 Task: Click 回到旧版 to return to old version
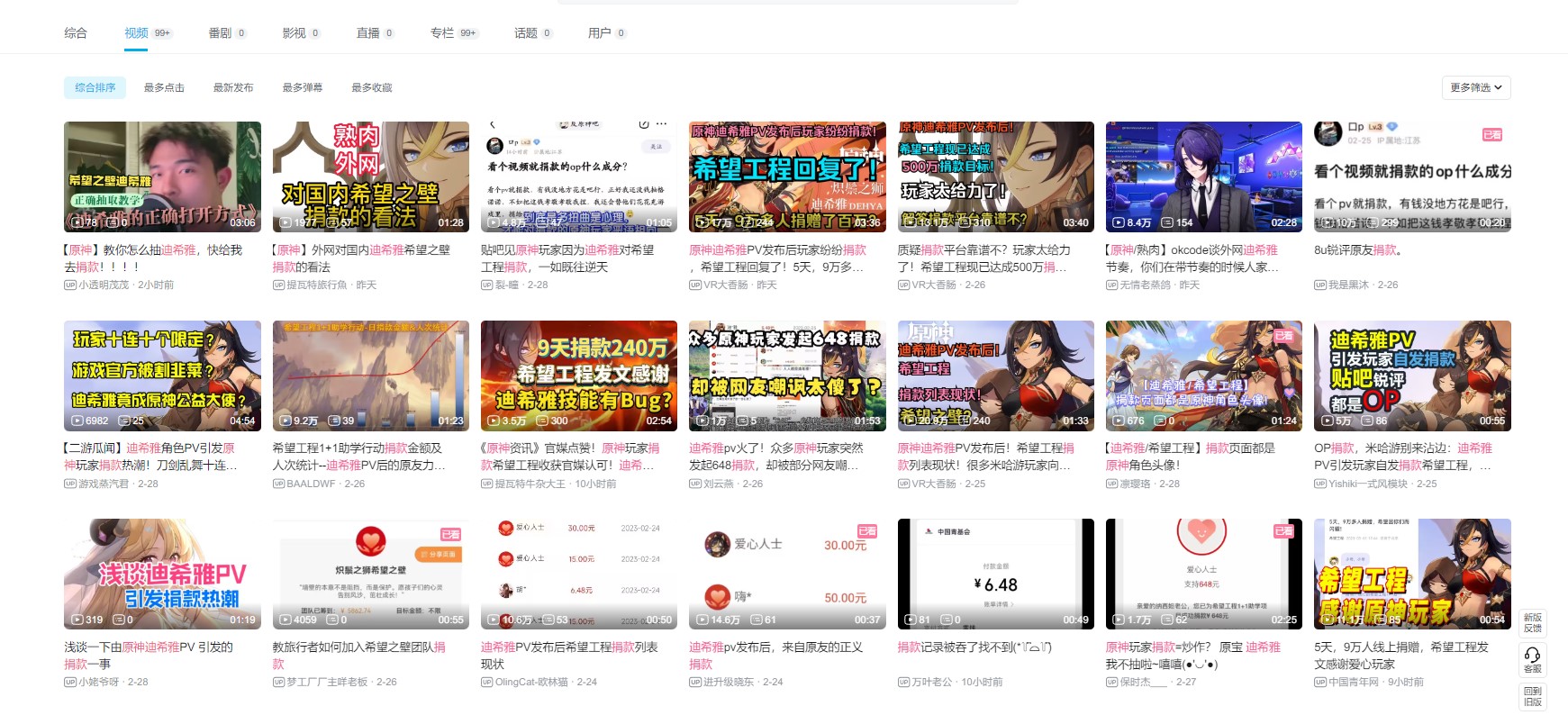pyautogui.click(x=1532, y=697)
